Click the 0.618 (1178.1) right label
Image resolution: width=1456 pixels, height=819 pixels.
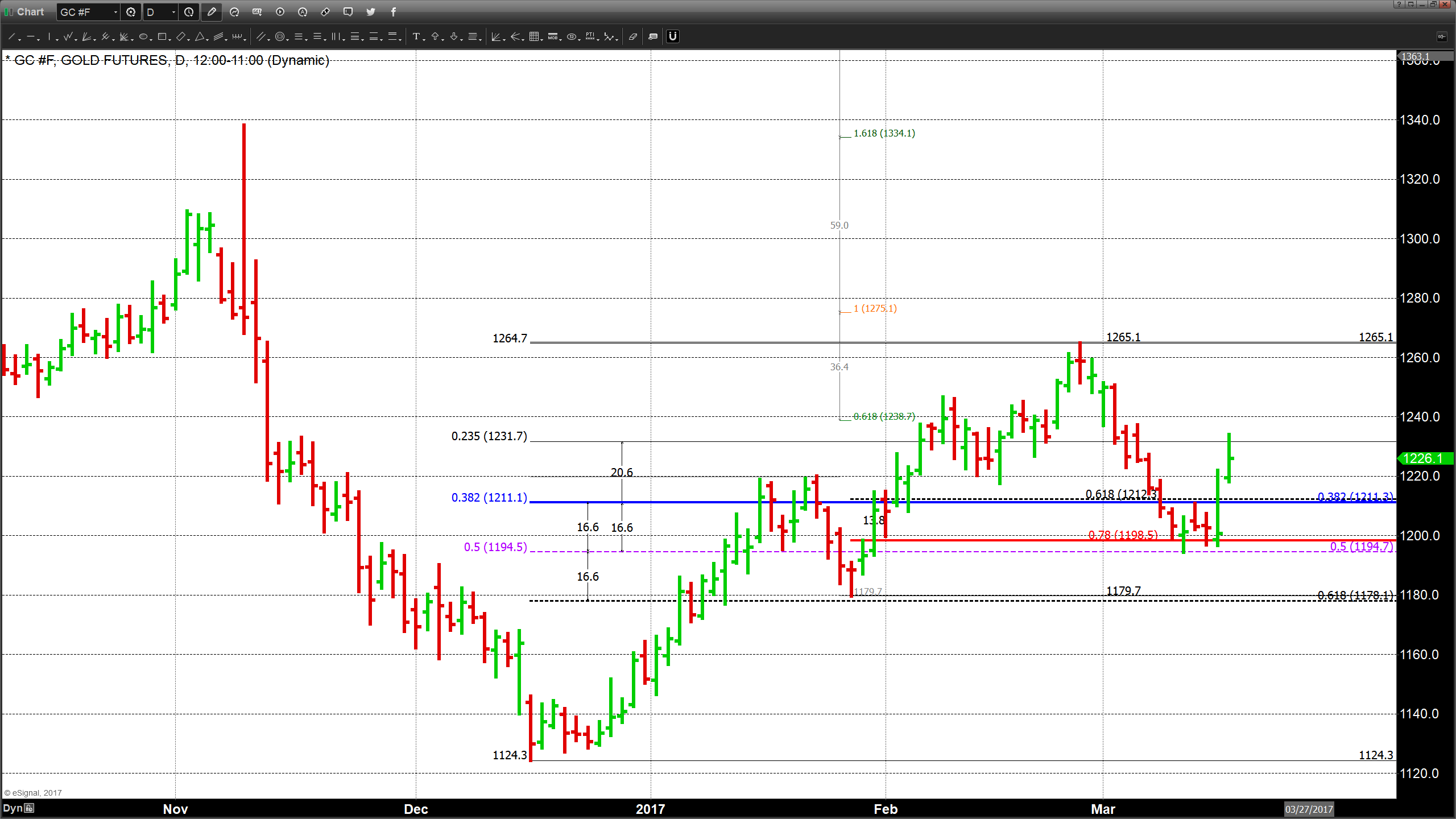click(1355, 595)
